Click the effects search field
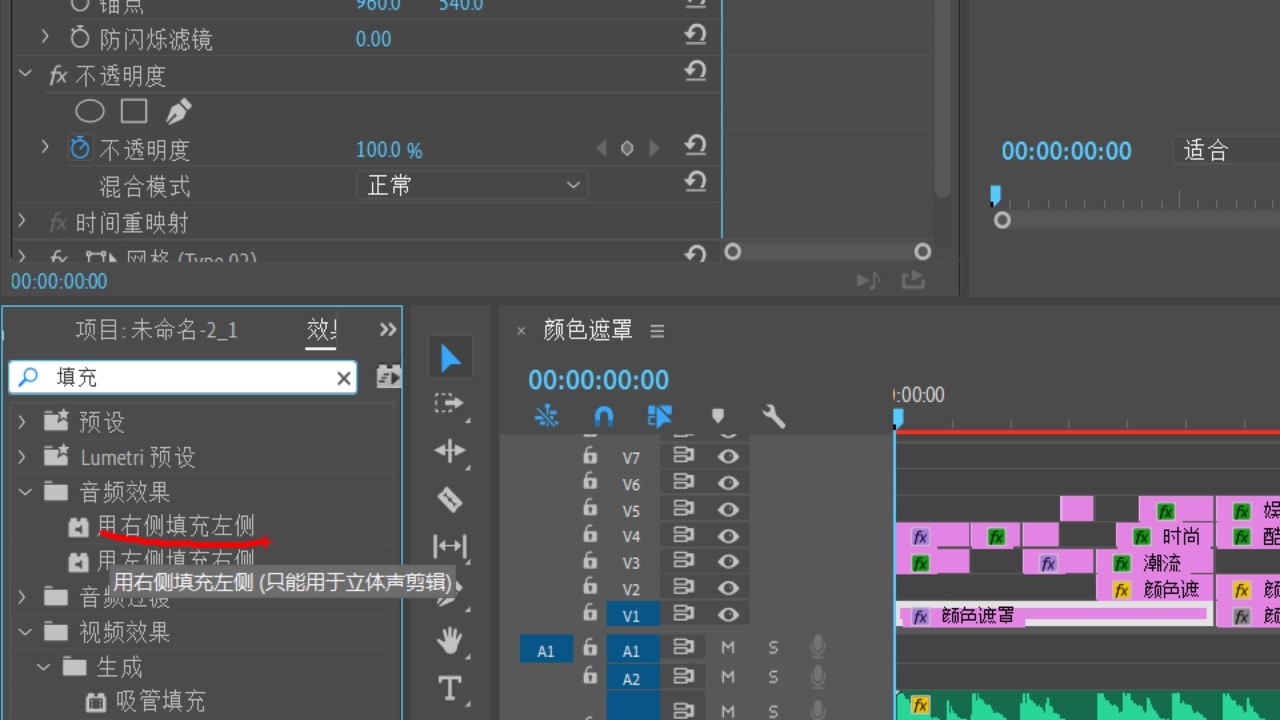The height and width of the screenshot is (720, 1280). click(182, 377)
